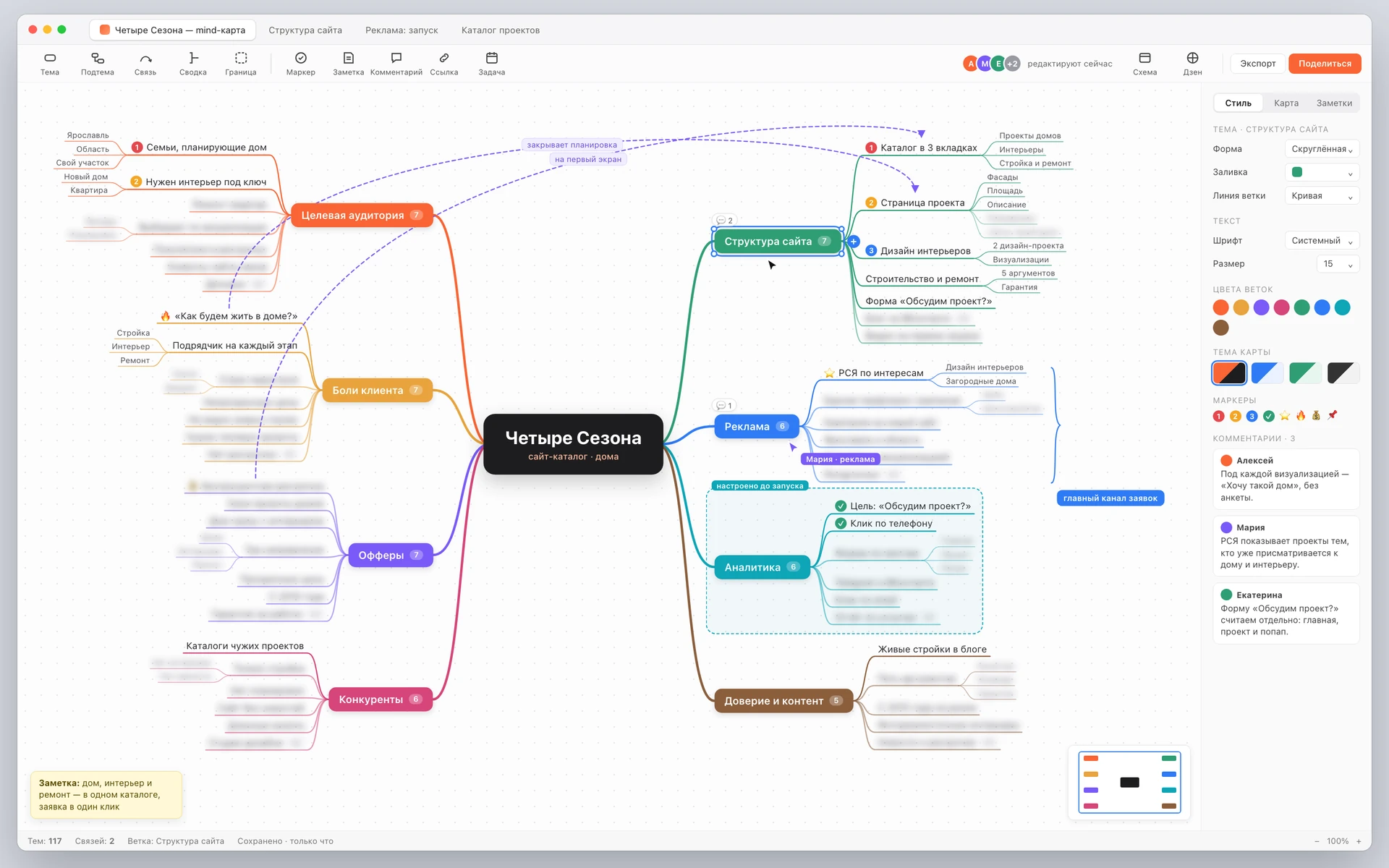Open comment bubble above Реклама node
Viewport: 1389px width, 868px height.
tap(724, 406)
